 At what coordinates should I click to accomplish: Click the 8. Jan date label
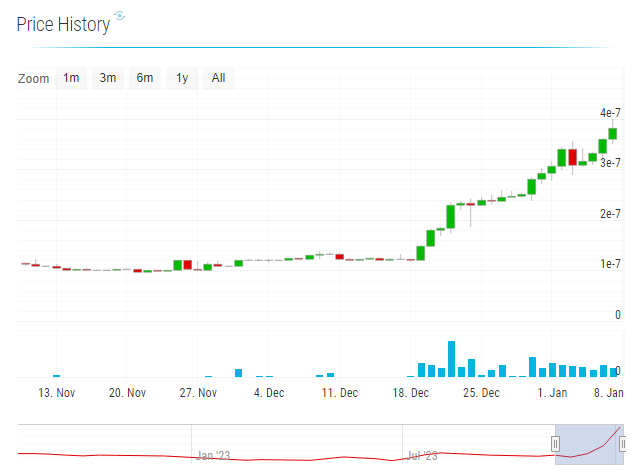coord(609,393)
